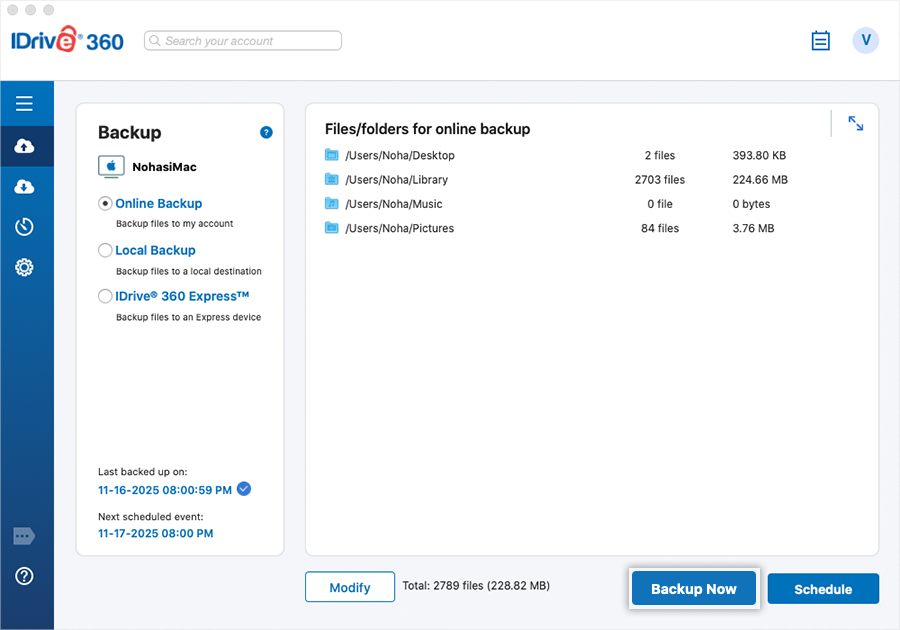Open the Restore cloud download sidebar icon
This screenshot has width=900, height=630.
pyautogui.click(x=25, y=187)
